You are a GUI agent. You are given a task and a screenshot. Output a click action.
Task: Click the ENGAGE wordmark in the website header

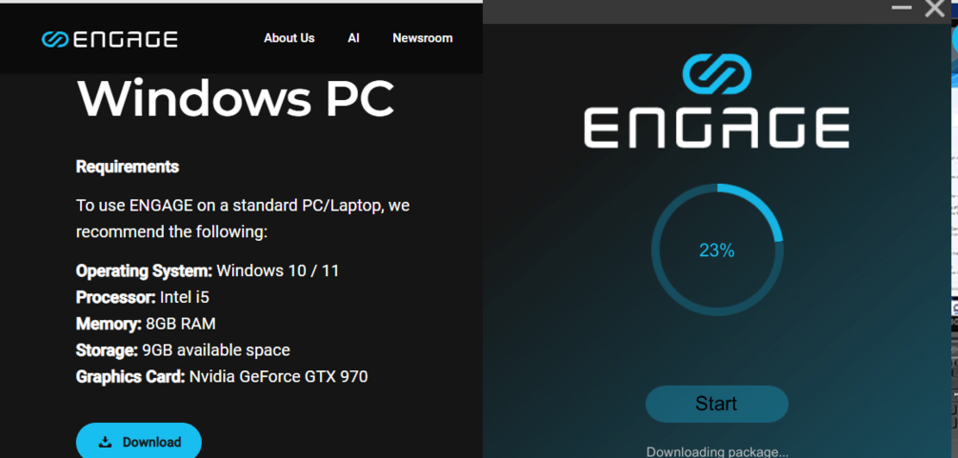(x=124, y=39)
